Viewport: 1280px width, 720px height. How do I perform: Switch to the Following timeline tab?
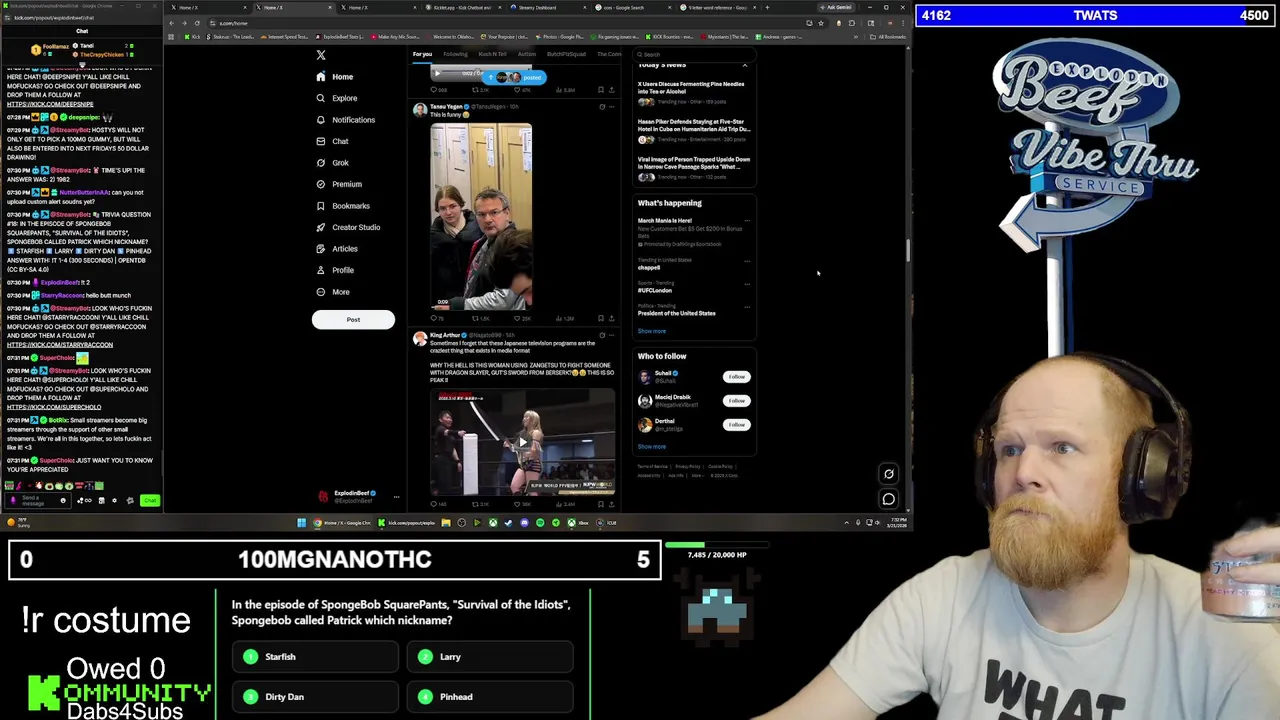coord(455,54)
